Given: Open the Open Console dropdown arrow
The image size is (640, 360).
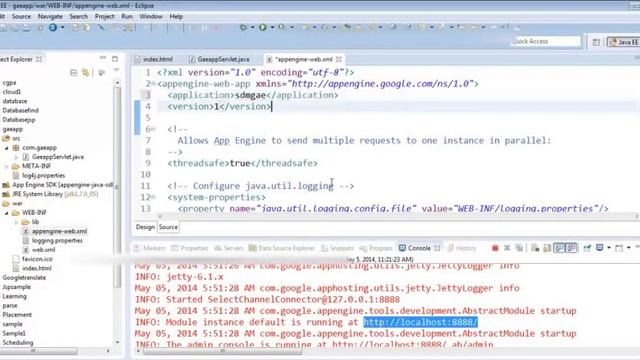Looking at the screenshot, I should click(x=629, y=248).
